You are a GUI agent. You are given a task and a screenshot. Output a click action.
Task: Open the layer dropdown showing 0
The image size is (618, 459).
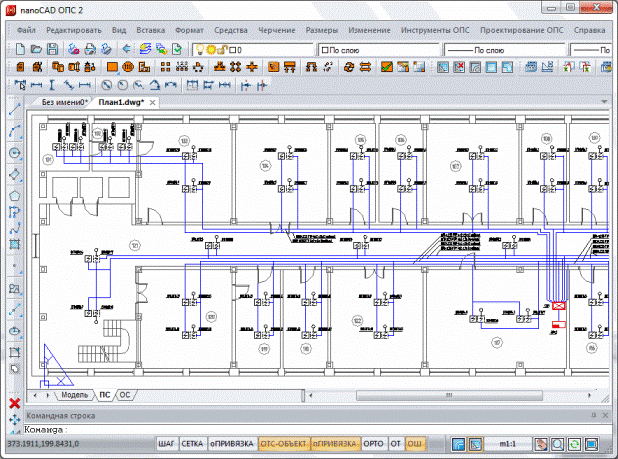point(253,50)
